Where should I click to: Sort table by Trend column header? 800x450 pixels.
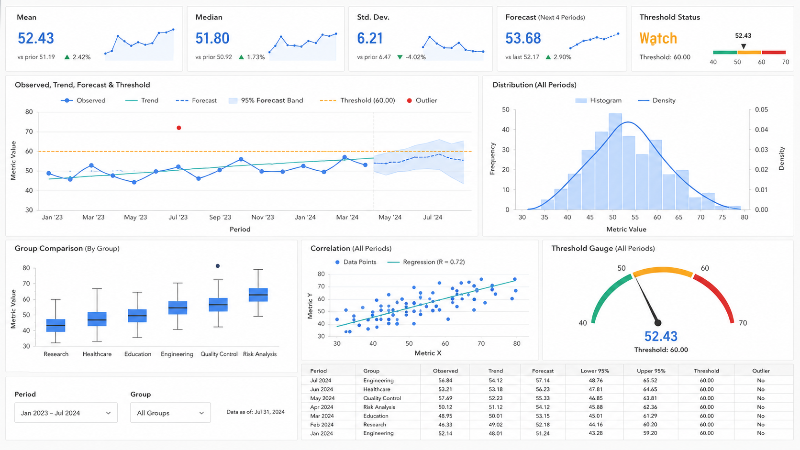tap(495, 371)
